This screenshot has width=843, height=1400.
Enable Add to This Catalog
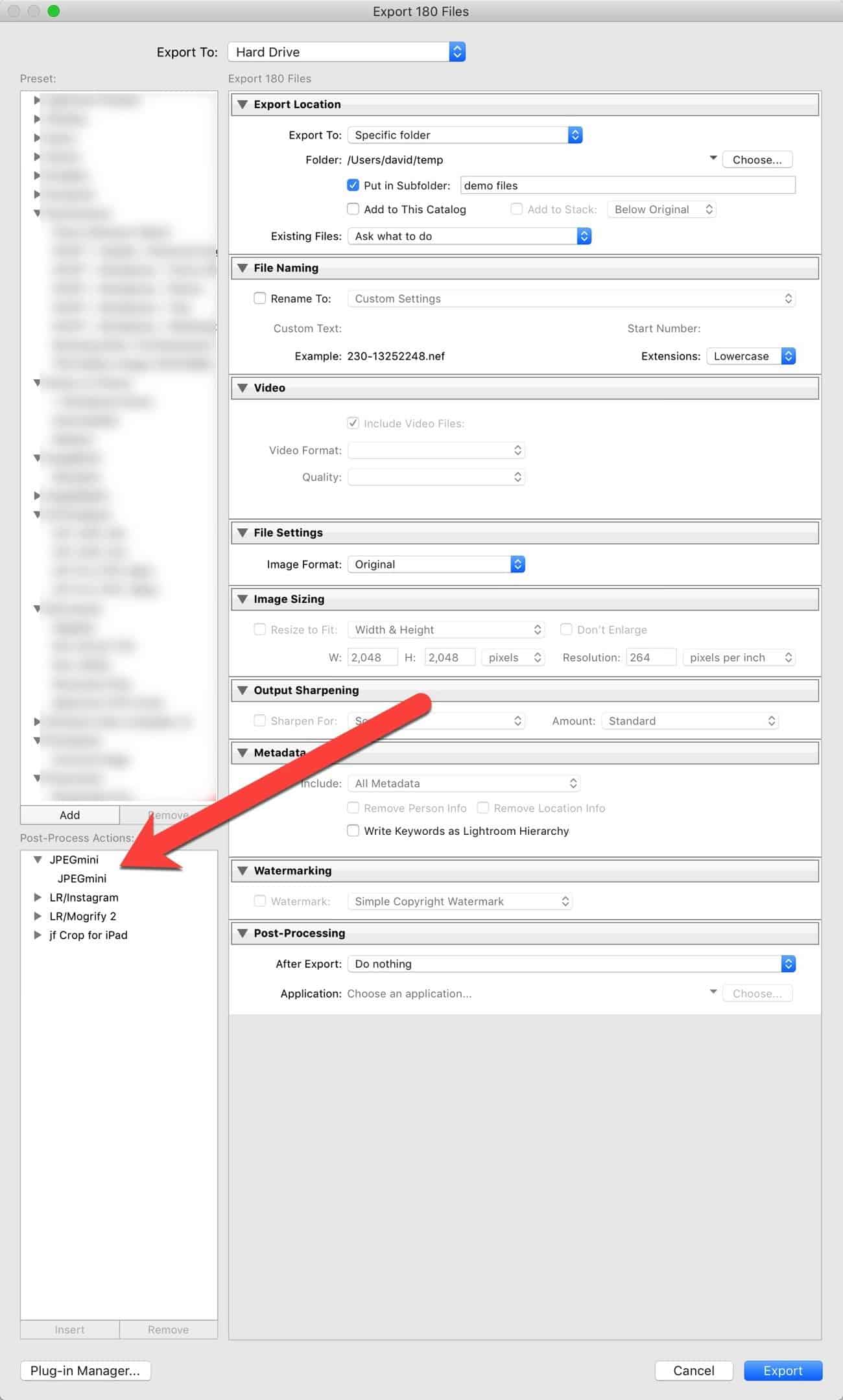(353, 209)
